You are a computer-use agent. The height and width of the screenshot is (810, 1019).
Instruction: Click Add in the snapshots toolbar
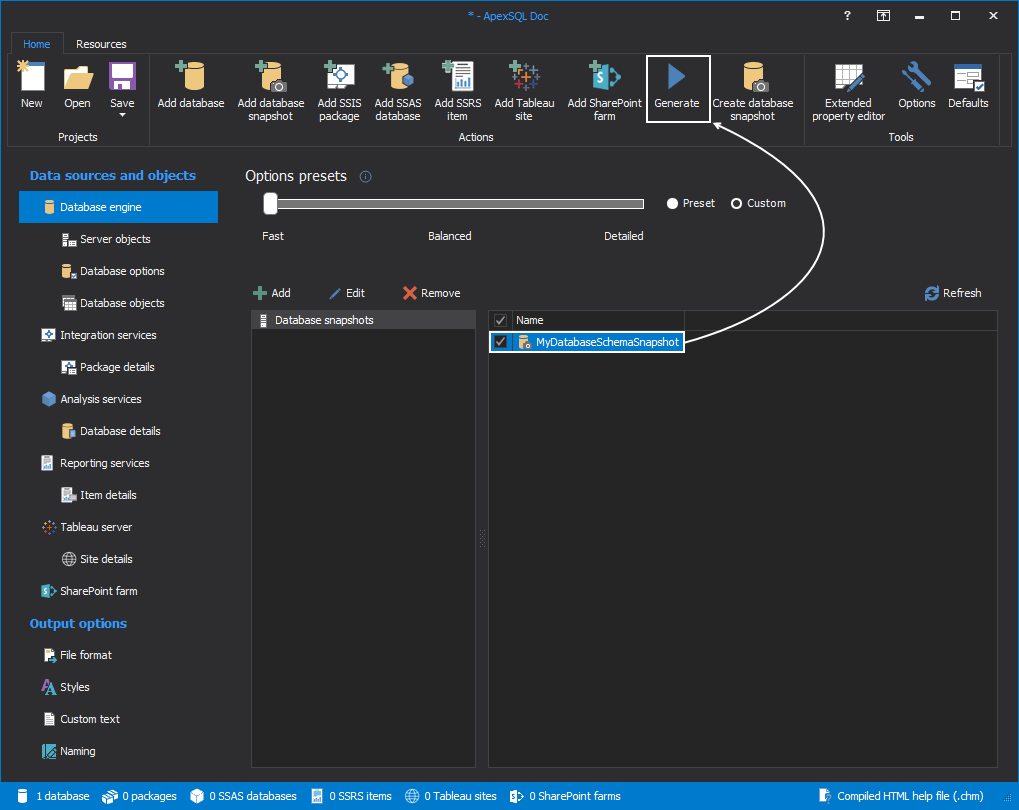coord(272,293)
